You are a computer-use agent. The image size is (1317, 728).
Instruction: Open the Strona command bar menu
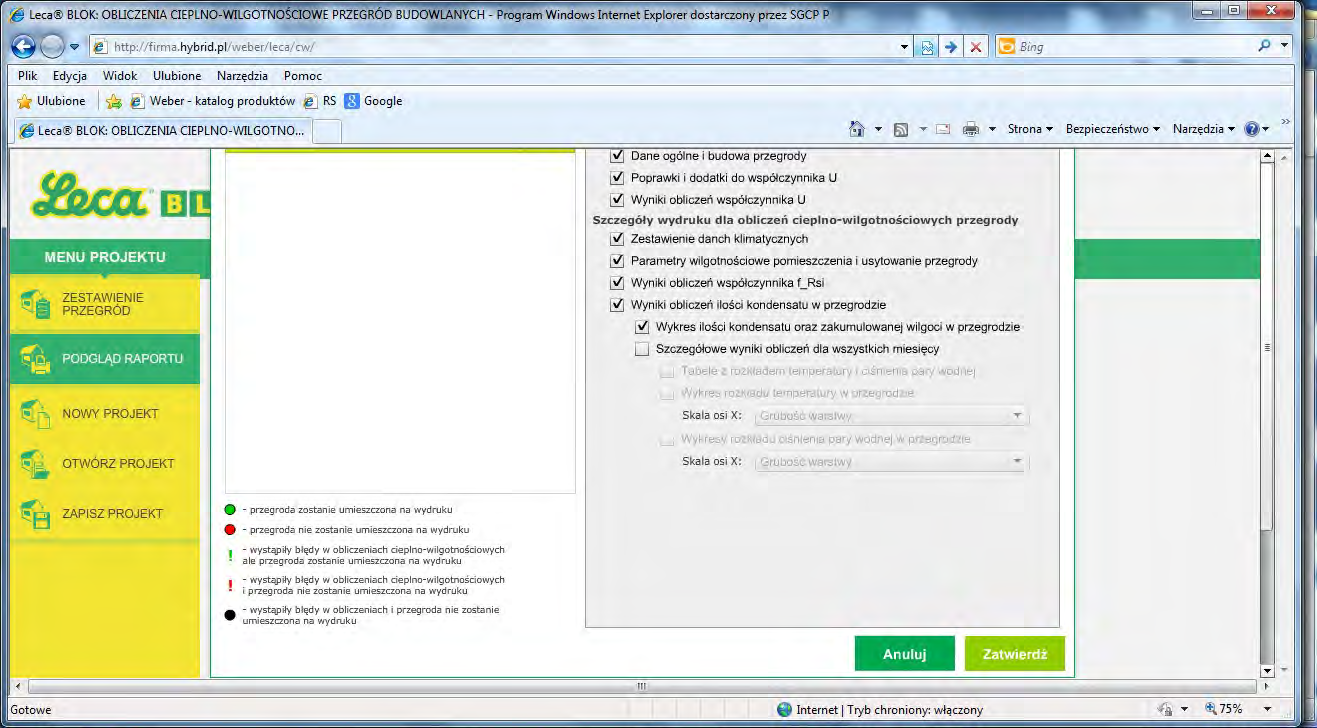click(1031, 129)
